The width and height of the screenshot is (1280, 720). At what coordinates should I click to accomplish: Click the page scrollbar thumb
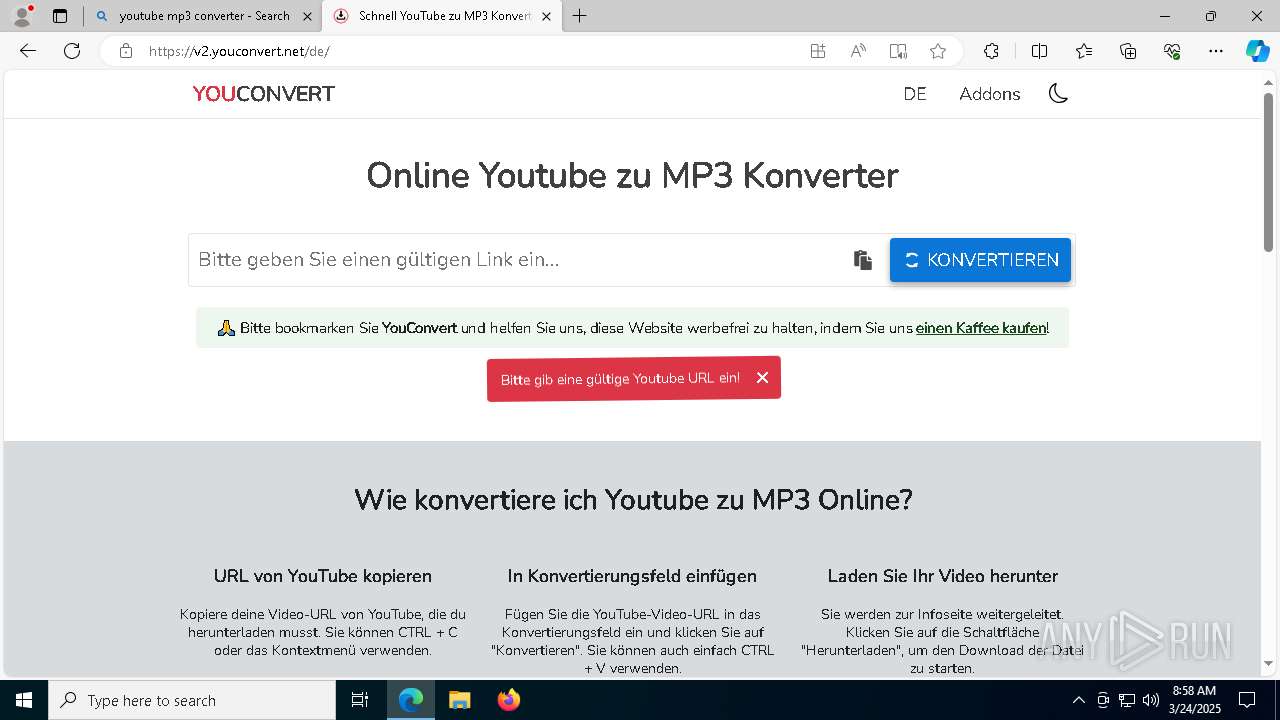point(1269,171)
